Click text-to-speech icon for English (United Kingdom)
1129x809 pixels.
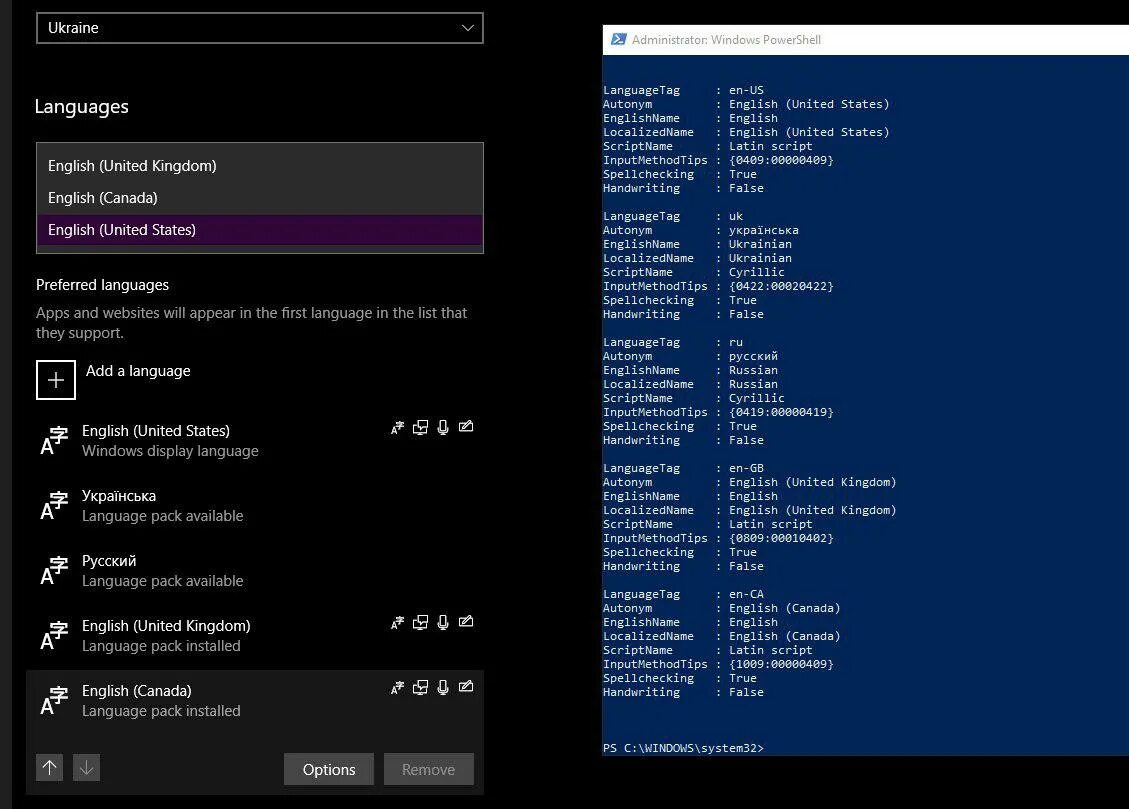[x=420, y=623]
